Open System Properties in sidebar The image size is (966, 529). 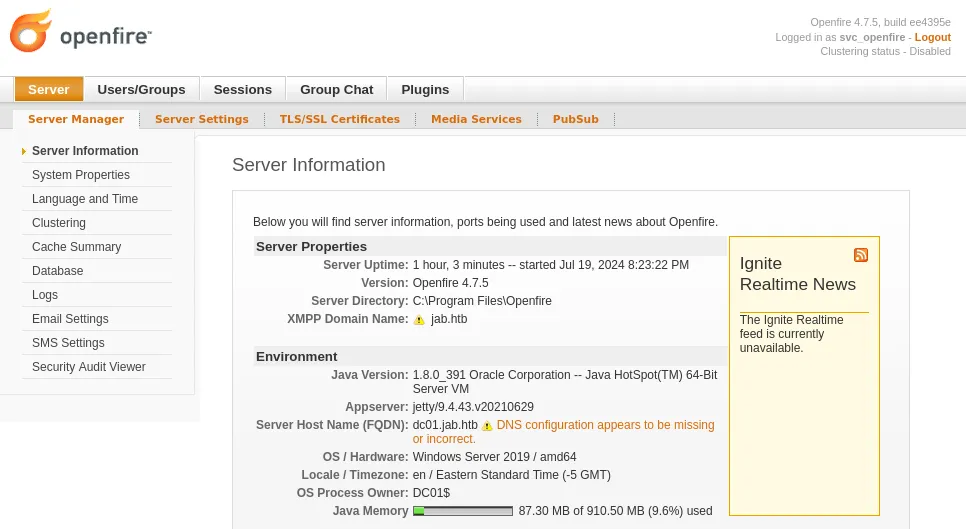pos(81,175)
